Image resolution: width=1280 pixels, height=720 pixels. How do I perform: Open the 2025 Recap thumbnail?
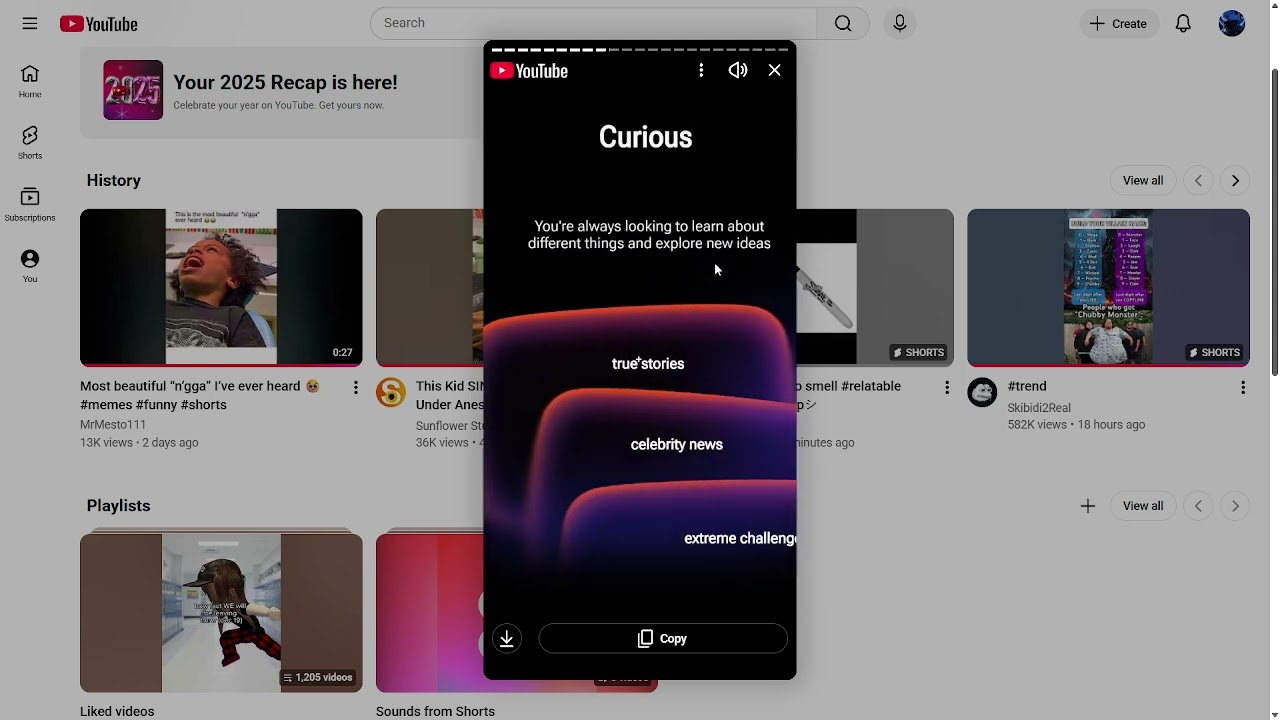133,90
